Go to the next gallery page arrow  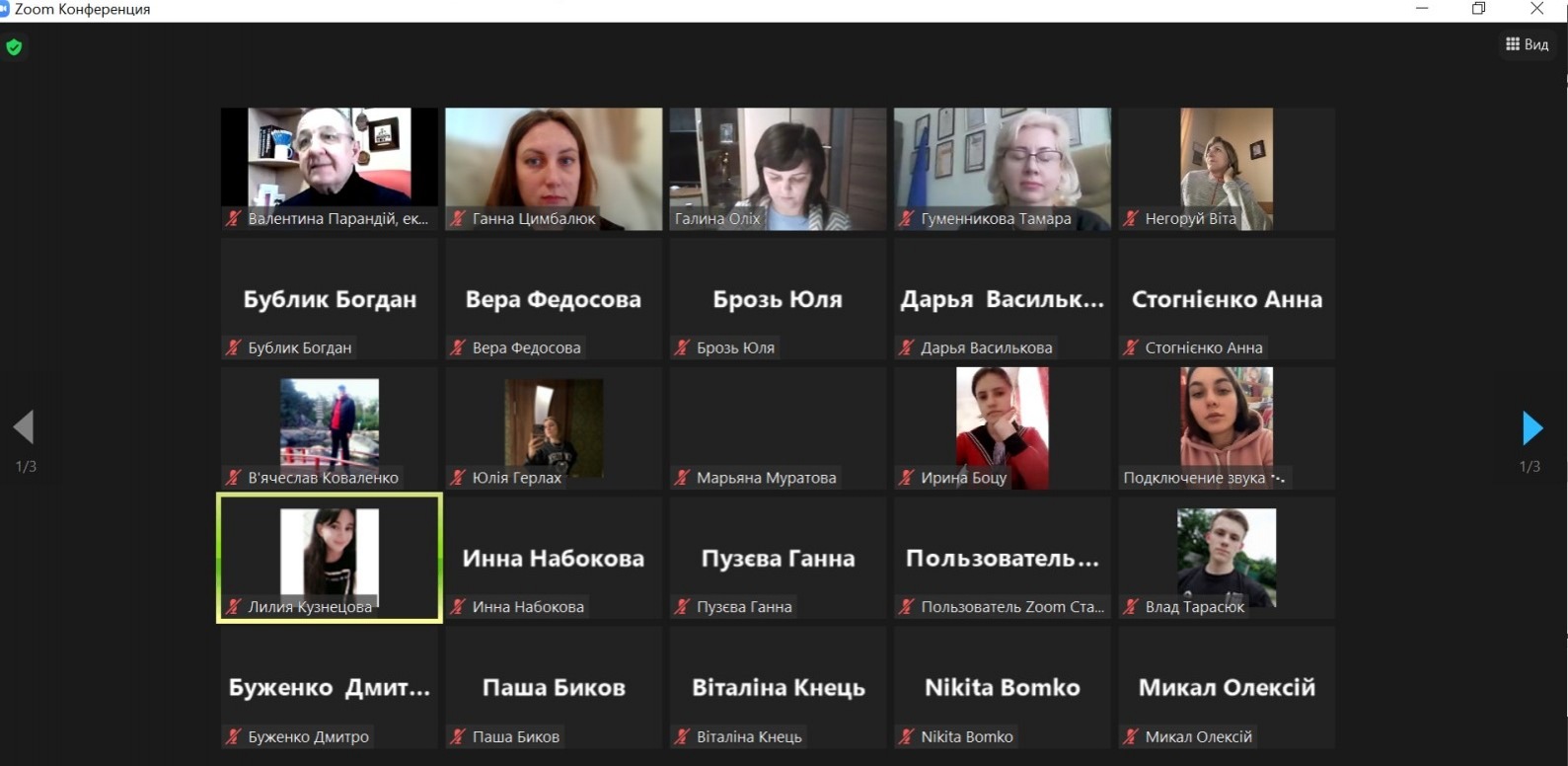coord(1531,428)
